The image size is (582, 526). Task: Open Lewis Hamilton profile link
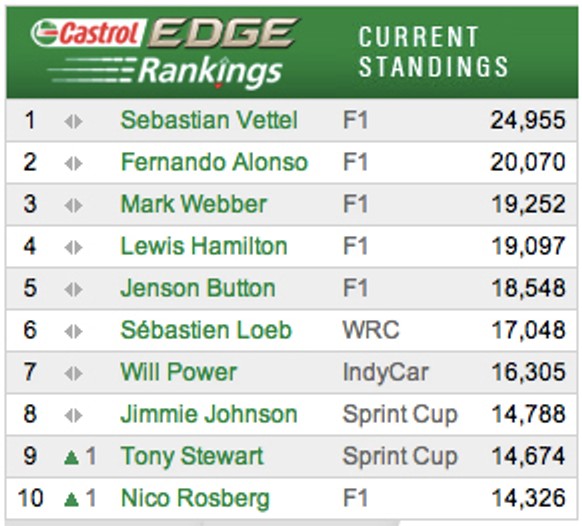(204, 246)
